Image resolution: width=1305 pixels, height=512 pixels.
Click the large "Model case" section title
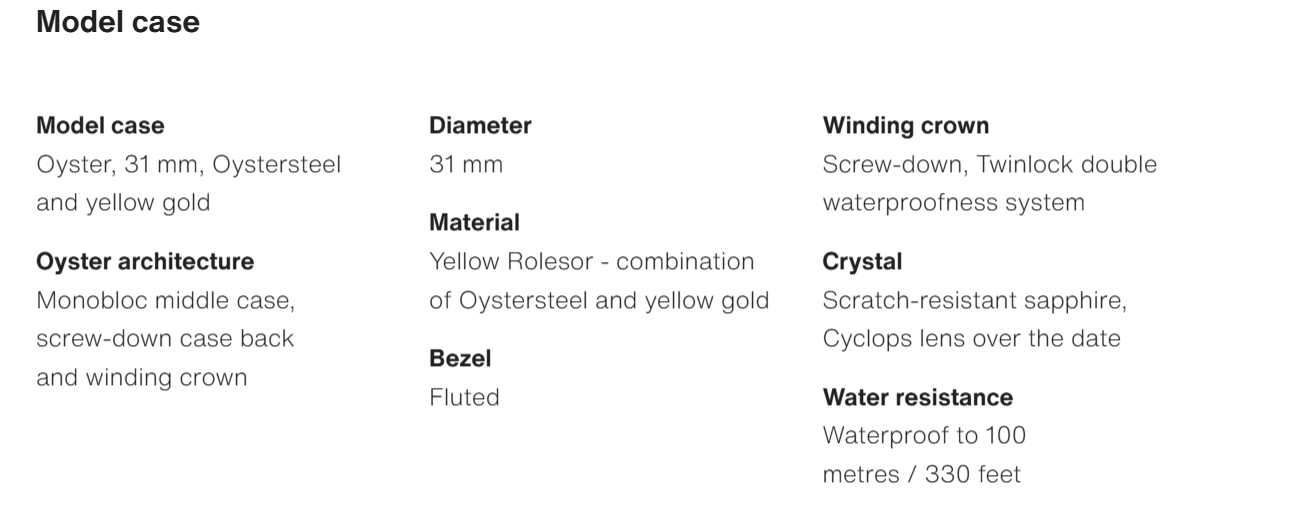[118, 22]
